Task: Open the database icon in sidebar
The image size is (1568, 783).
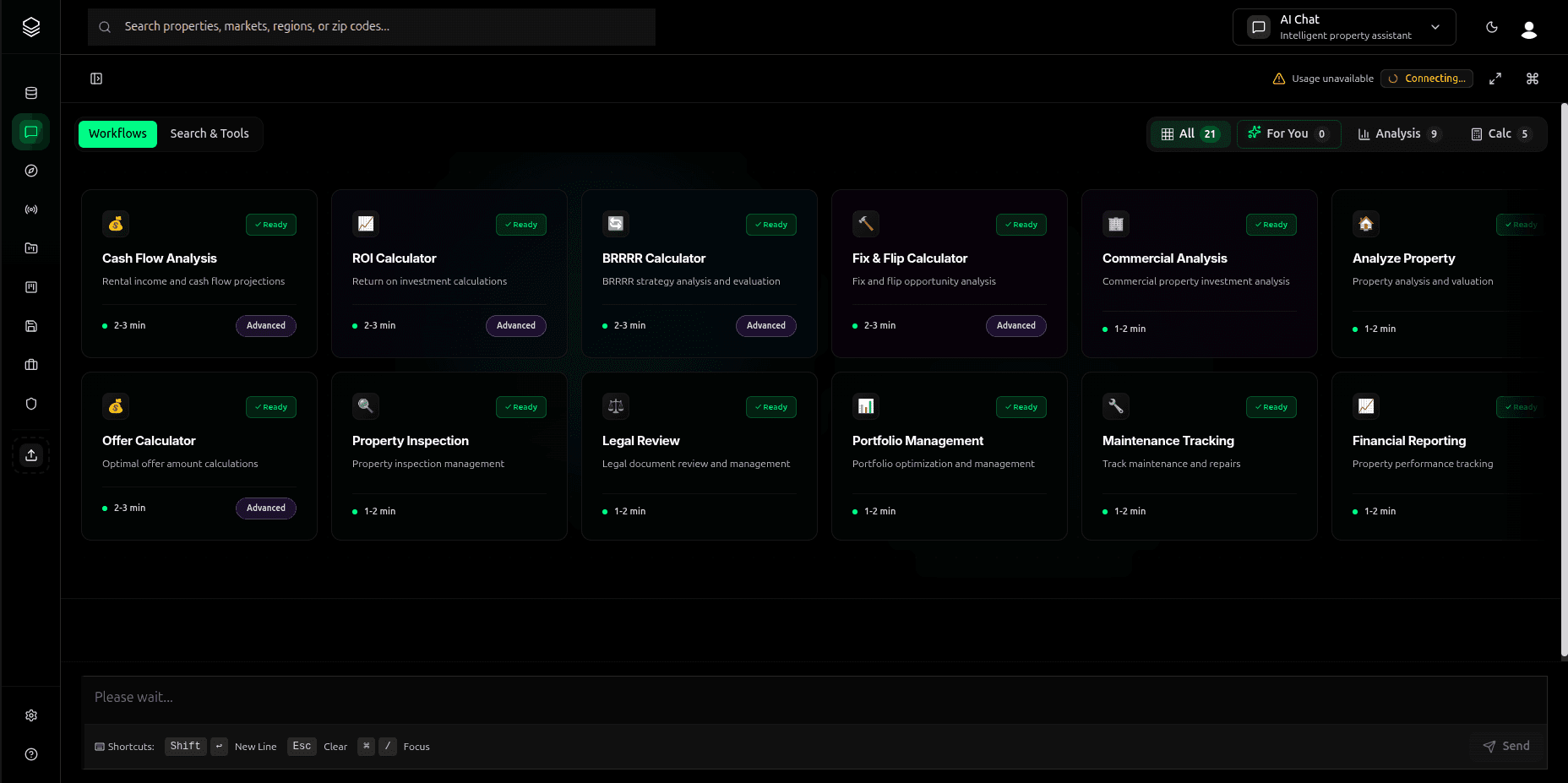Action: click(31, 93)
